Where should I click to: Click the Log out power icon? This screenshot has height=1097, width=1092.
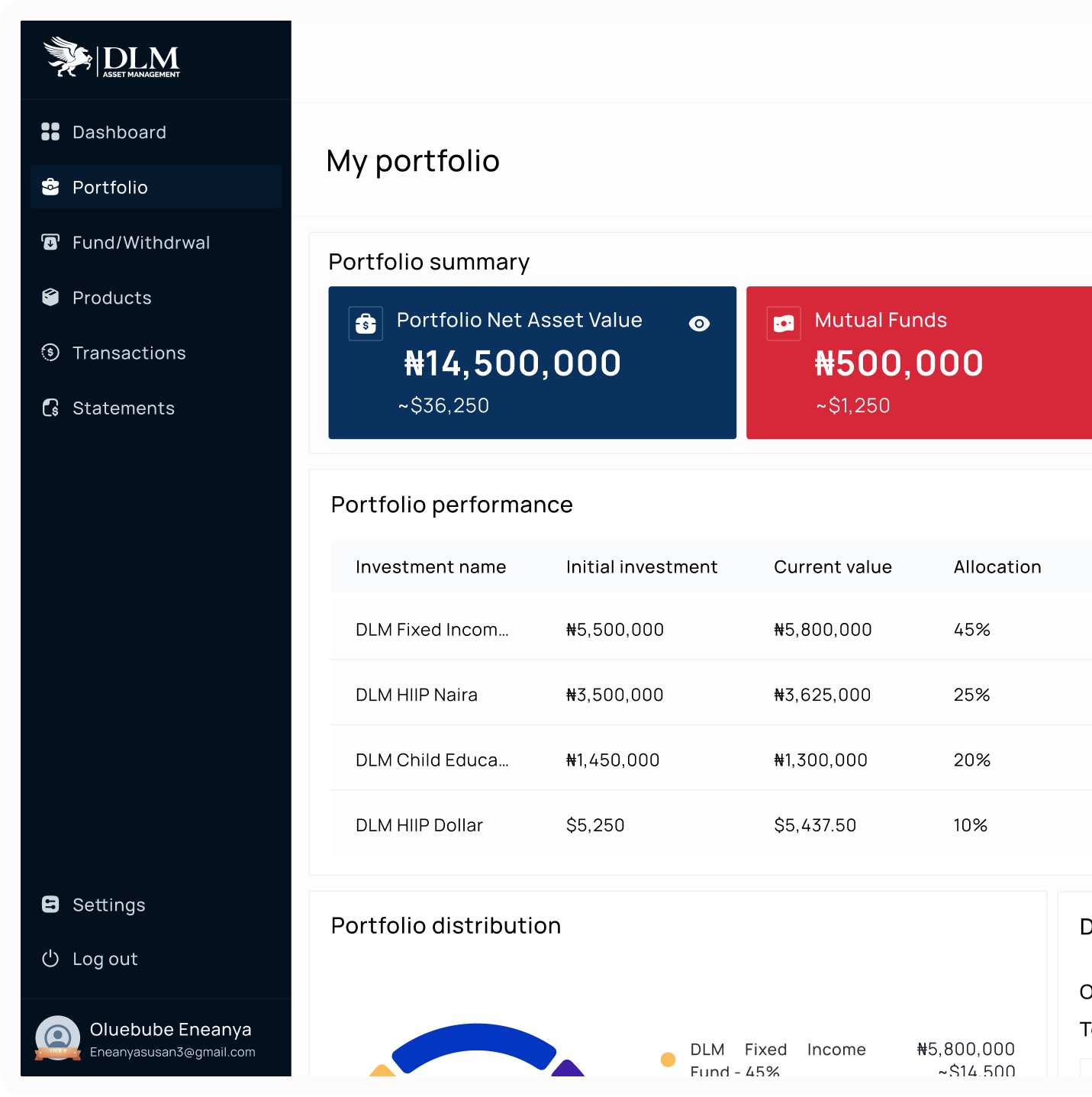tap(50, 959)
